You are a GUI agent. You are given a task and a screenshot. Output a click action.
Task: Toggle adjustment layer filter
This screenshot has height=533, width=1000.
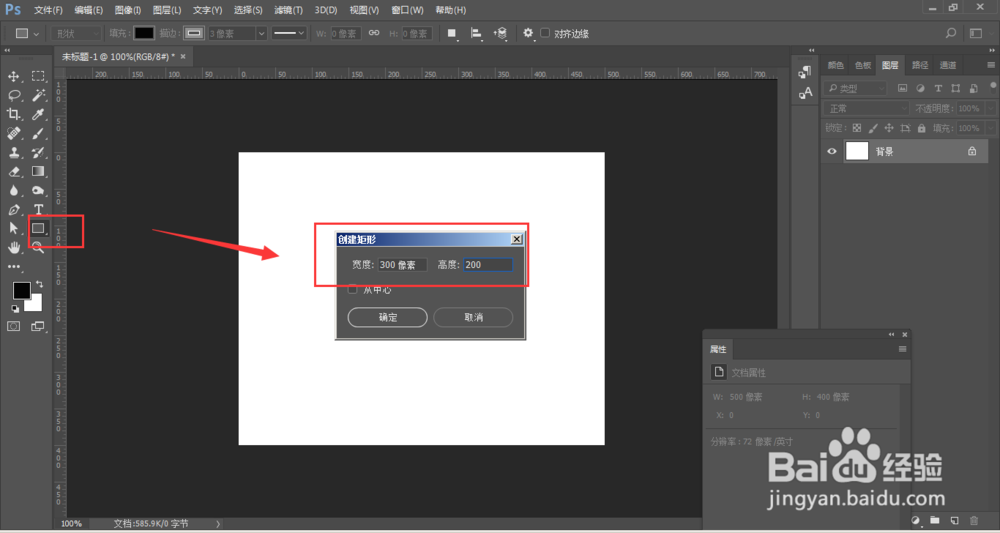[920, 89]
